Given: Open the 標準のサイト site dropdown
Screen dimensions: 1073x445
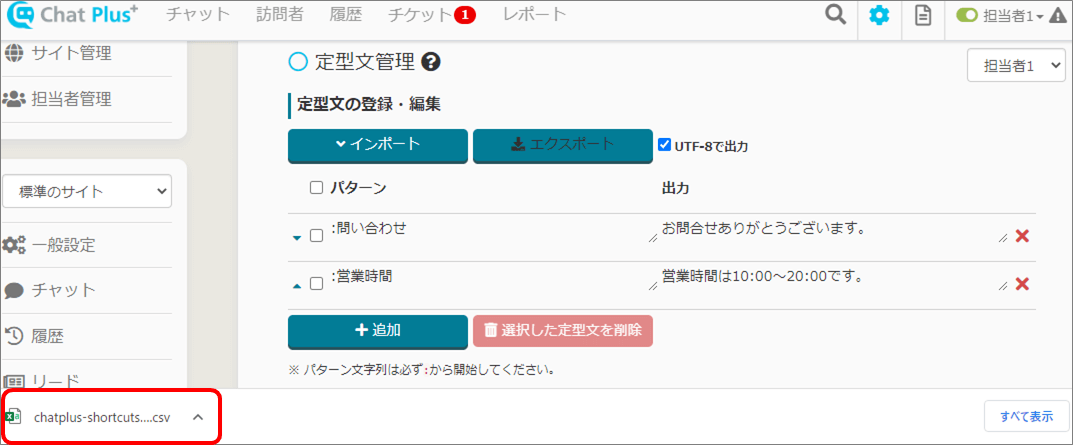Looking at the screenshot, I should (x=87, y=192).
